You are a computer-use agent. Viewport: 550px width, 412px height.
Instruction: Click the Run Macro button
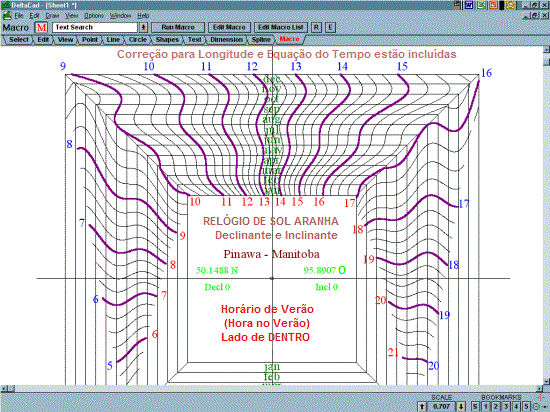click(x=178, y=27)
